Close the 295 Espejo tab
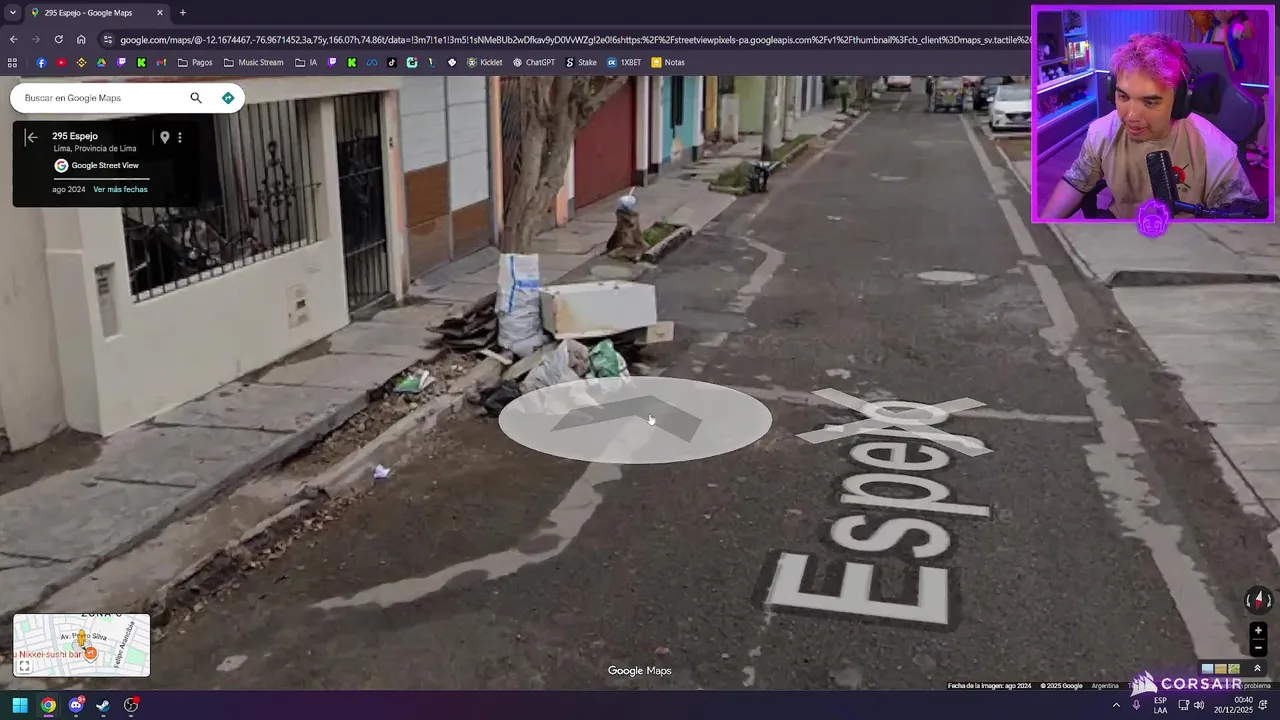Image resolution: width=1280 pixels, height=720 pixels. pos(159,13)
